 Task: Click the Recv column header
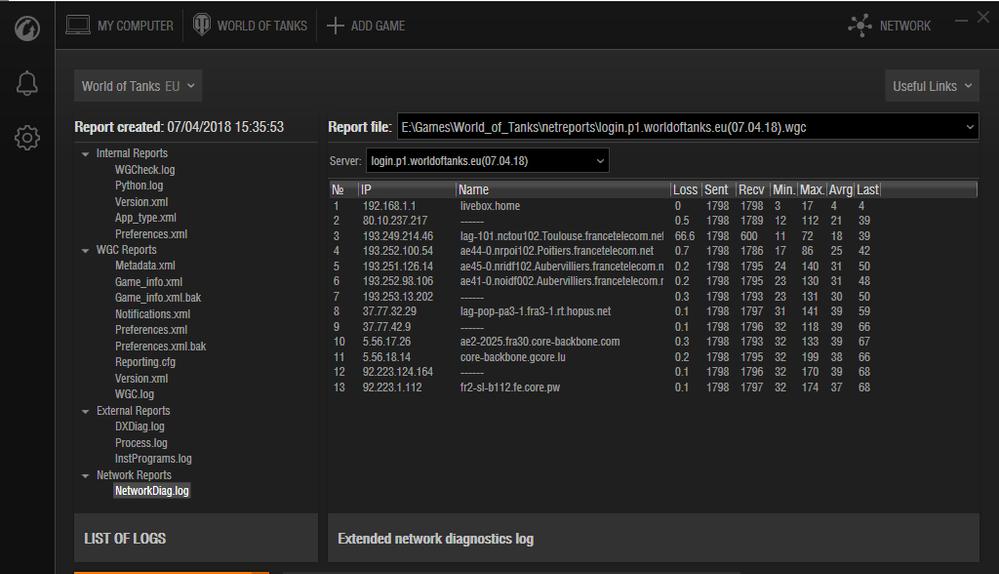pos(752,189)
